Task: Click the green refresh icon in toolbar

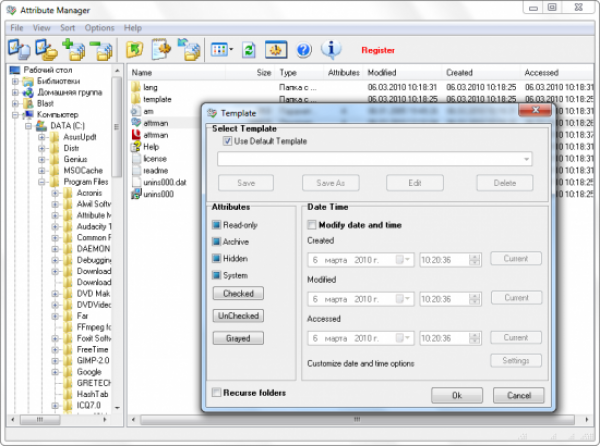Action: (x=247, y=49)
